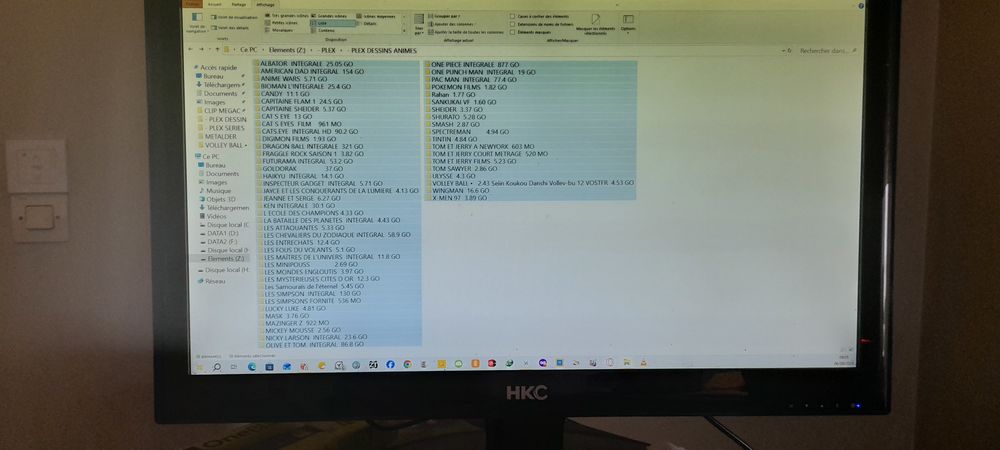
Task: Select the Contenu layout option
Action: (x=323, y=30)
